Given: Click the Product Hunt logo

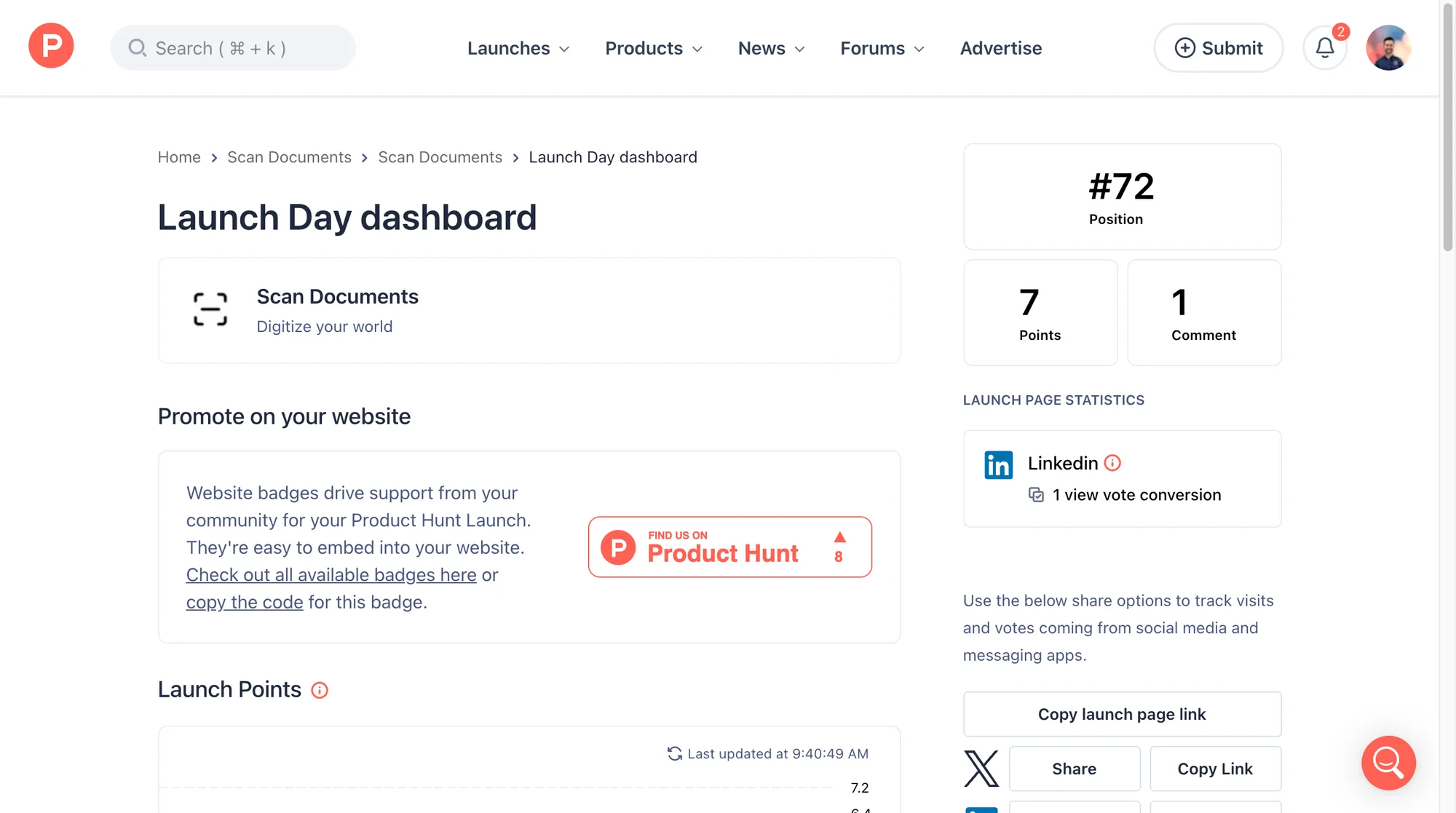Looking at the screenshot, I should tap(50, 46).
